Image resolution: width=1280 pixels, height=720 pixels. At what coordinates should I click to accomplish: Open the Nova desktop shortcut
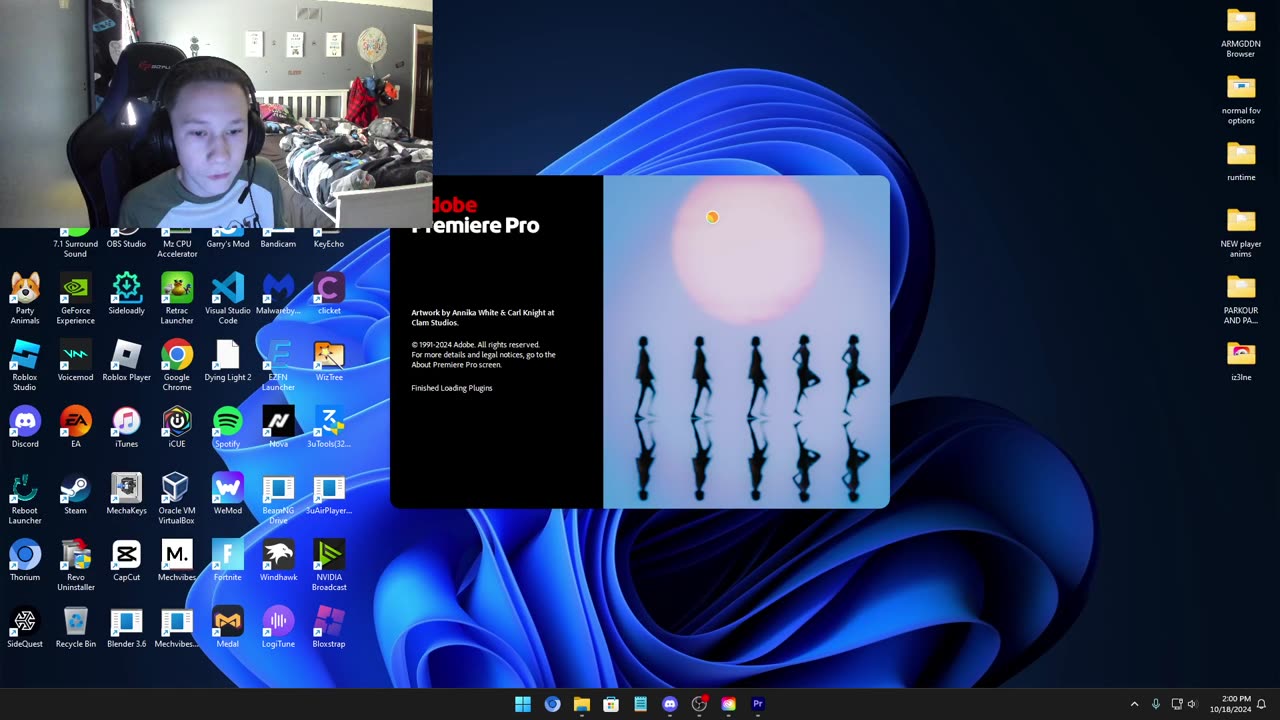pos(278,427)
